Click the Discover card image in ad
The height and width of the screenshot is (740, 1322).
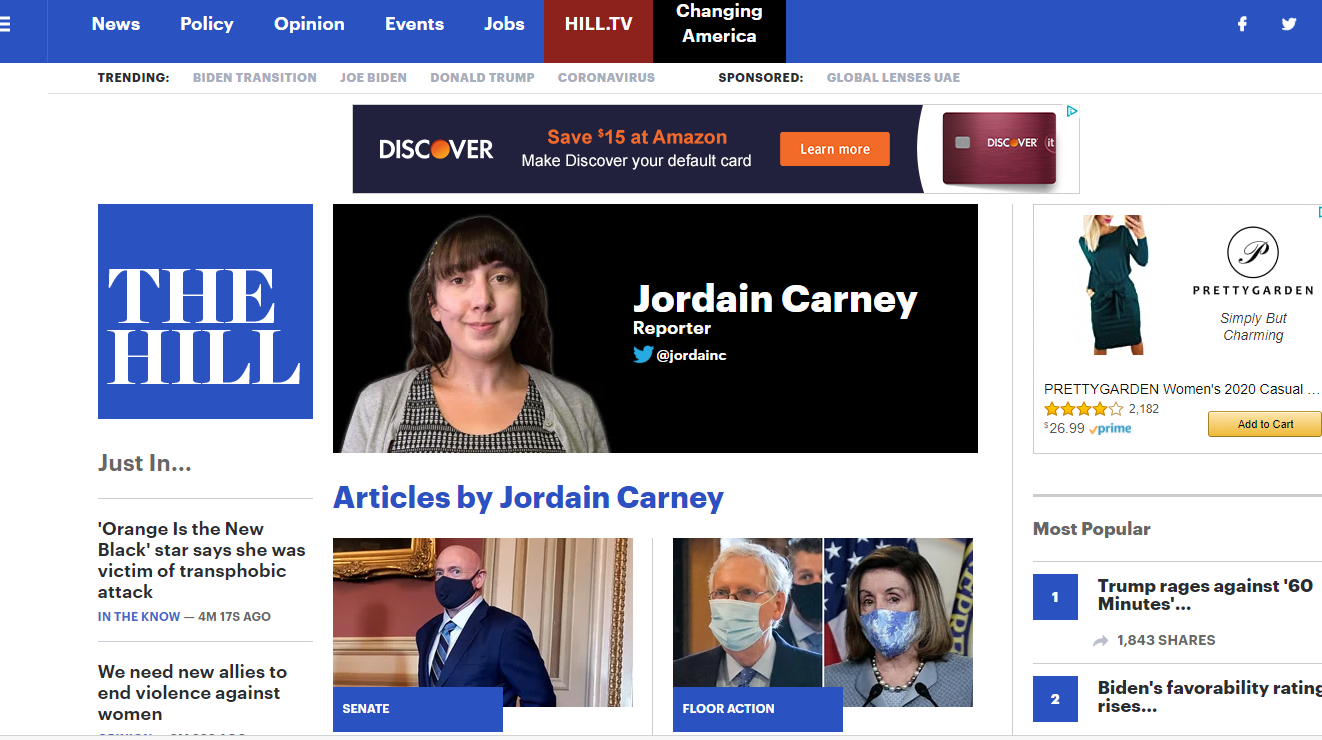pos(999,149)
